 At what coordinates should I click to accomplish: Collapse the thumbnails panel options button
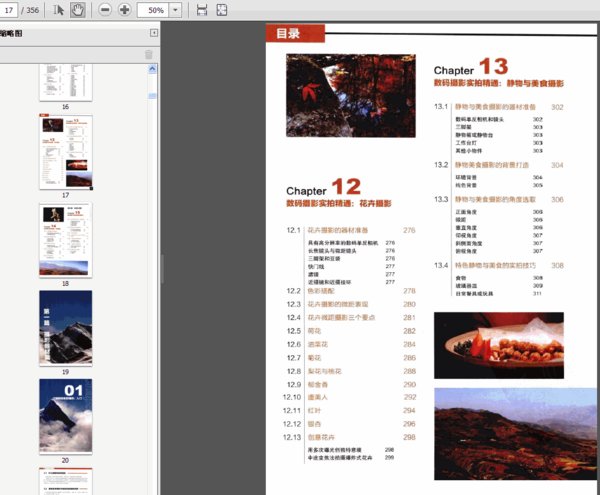pyautogui.click(x=153, y=33)
